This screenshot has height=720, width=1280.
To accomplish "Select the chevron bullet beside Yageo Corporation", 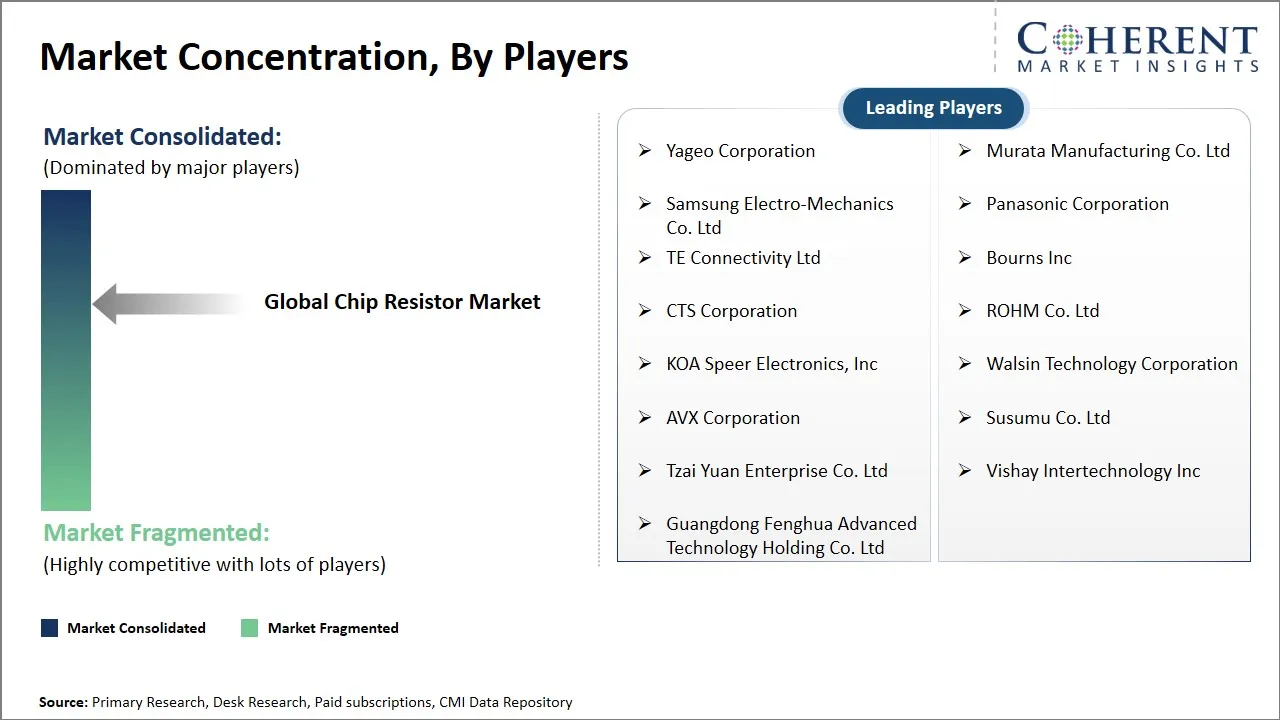I will [645, 150].
